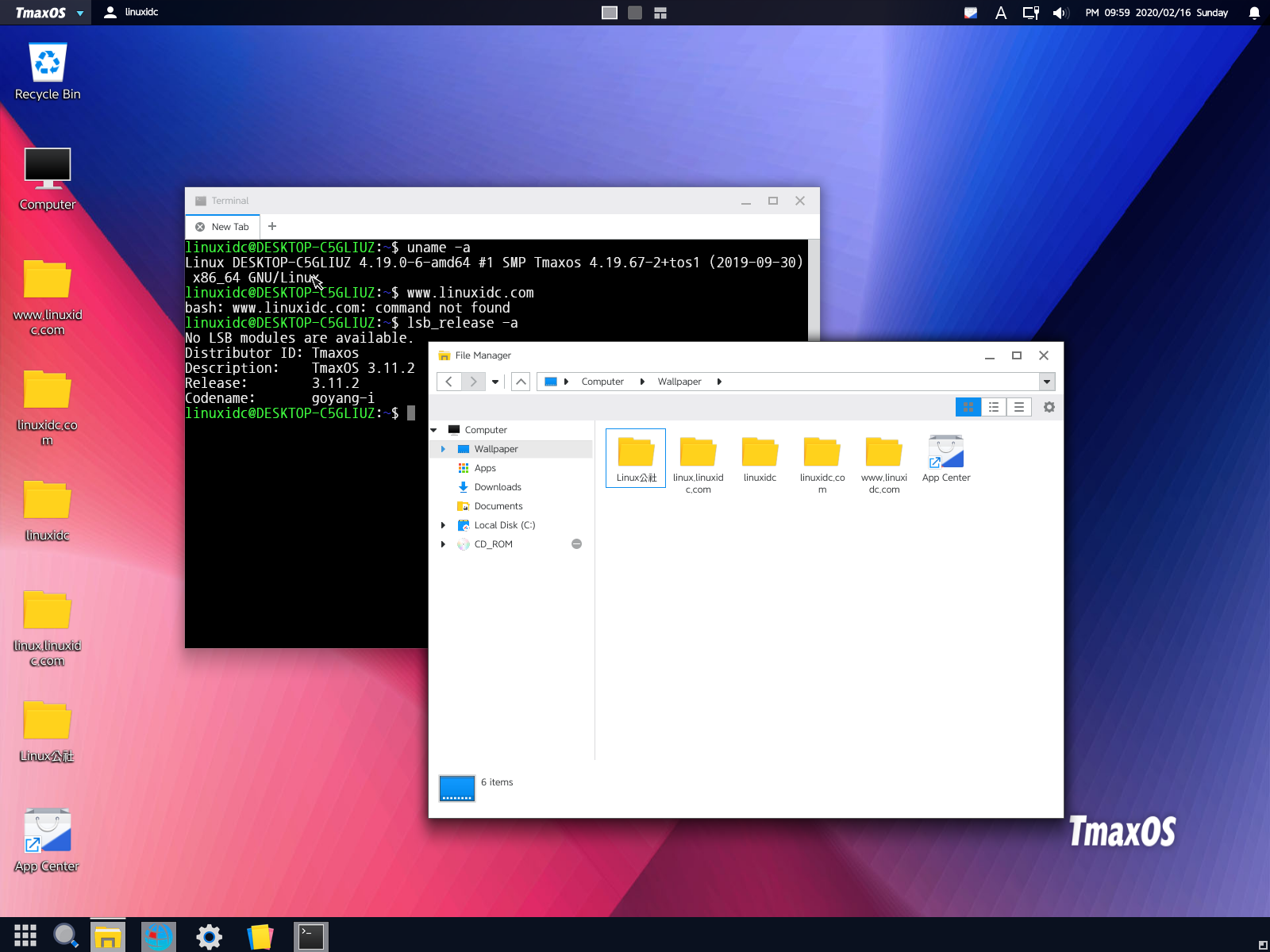Add a new terminal tab
The width and height of the screenshot is (1270, 952).
(x=272, y=227)
